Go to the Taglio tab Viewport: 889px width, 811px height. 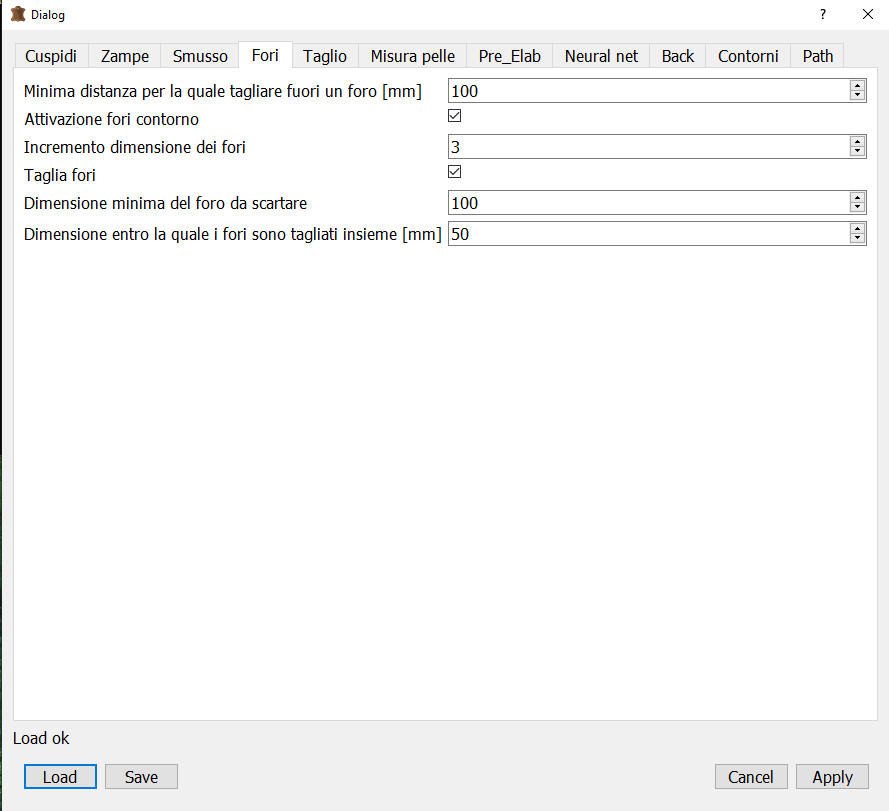pyautogui.click(x=325, y=56)
